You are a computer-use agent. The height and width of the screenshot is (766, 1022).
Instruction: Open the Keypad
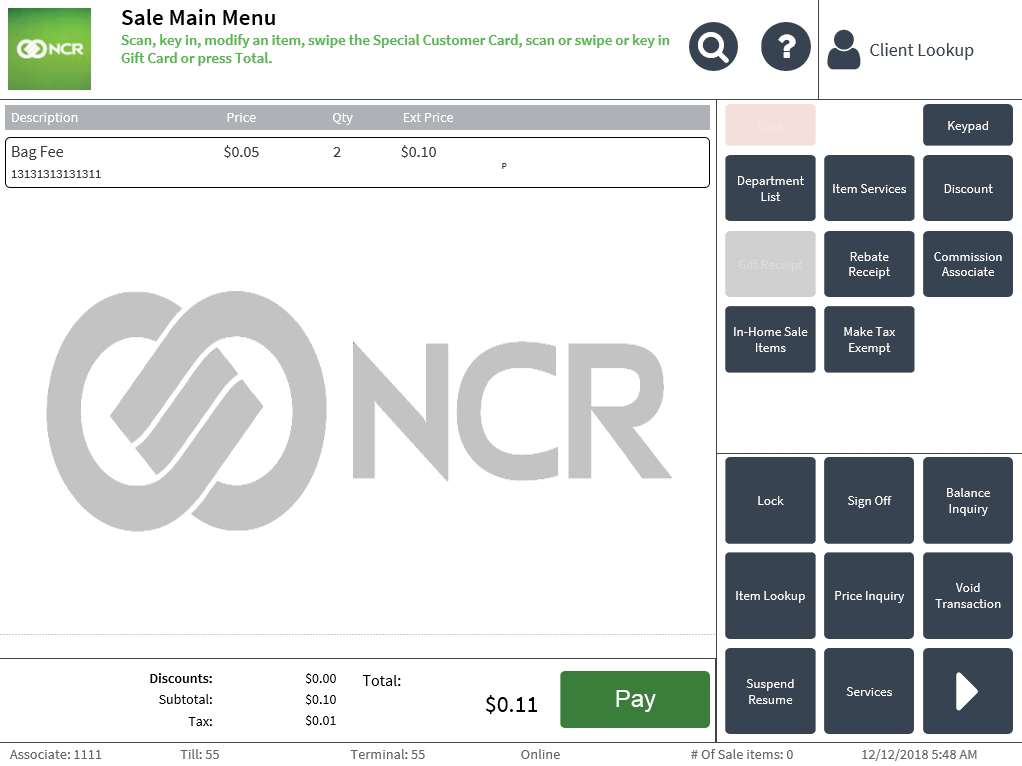pyautogui.click(x=967, y=125)
